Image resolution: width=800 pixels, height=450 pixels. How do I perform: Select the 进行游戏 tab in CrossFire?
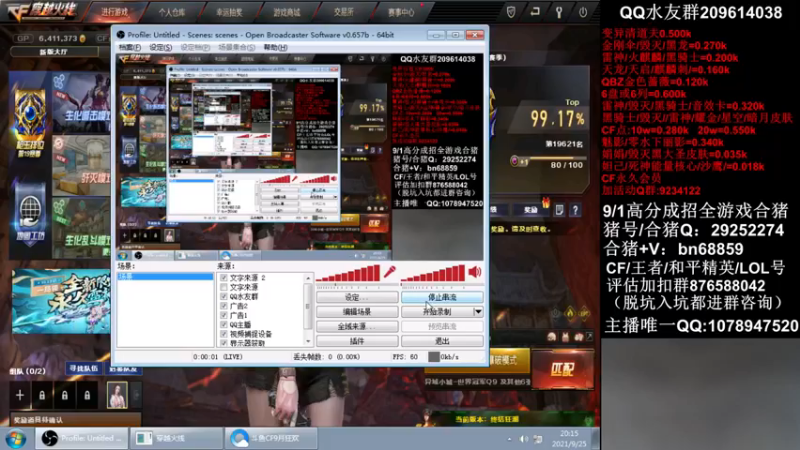(114, 12)
